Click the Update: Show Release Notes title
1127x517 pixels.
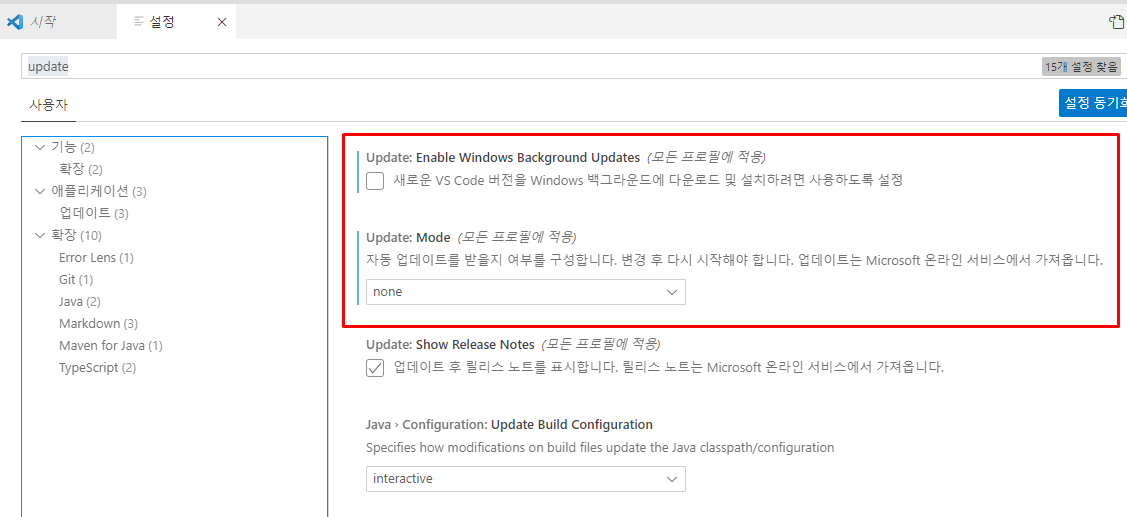point(450,344)
